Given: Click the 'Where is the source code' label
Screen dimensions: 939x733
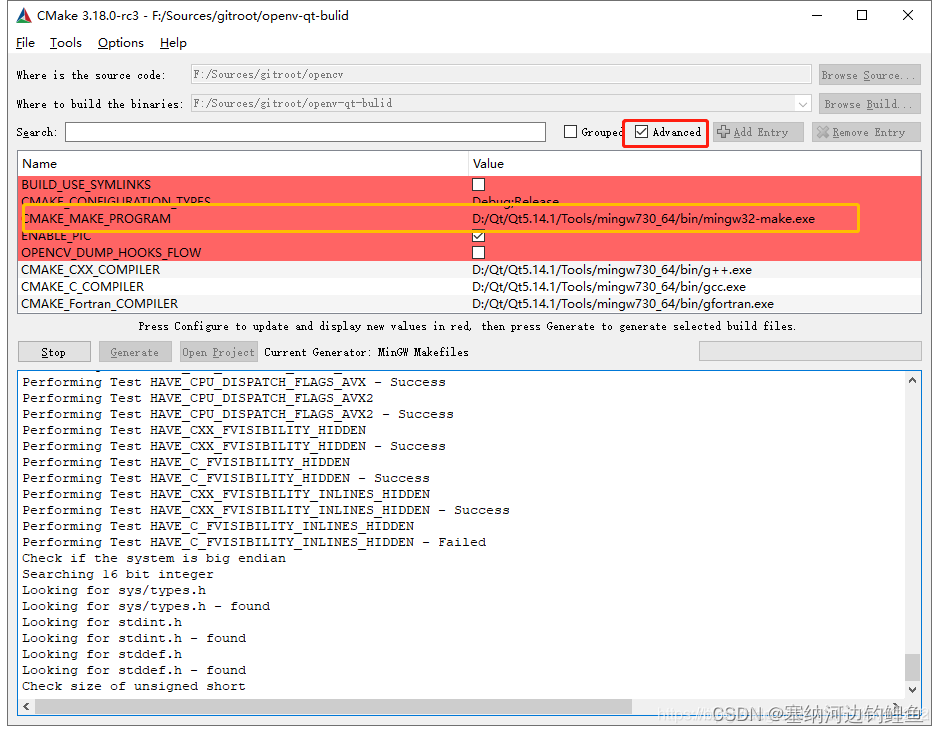Looking at the screenshot, I should [91, 75].
